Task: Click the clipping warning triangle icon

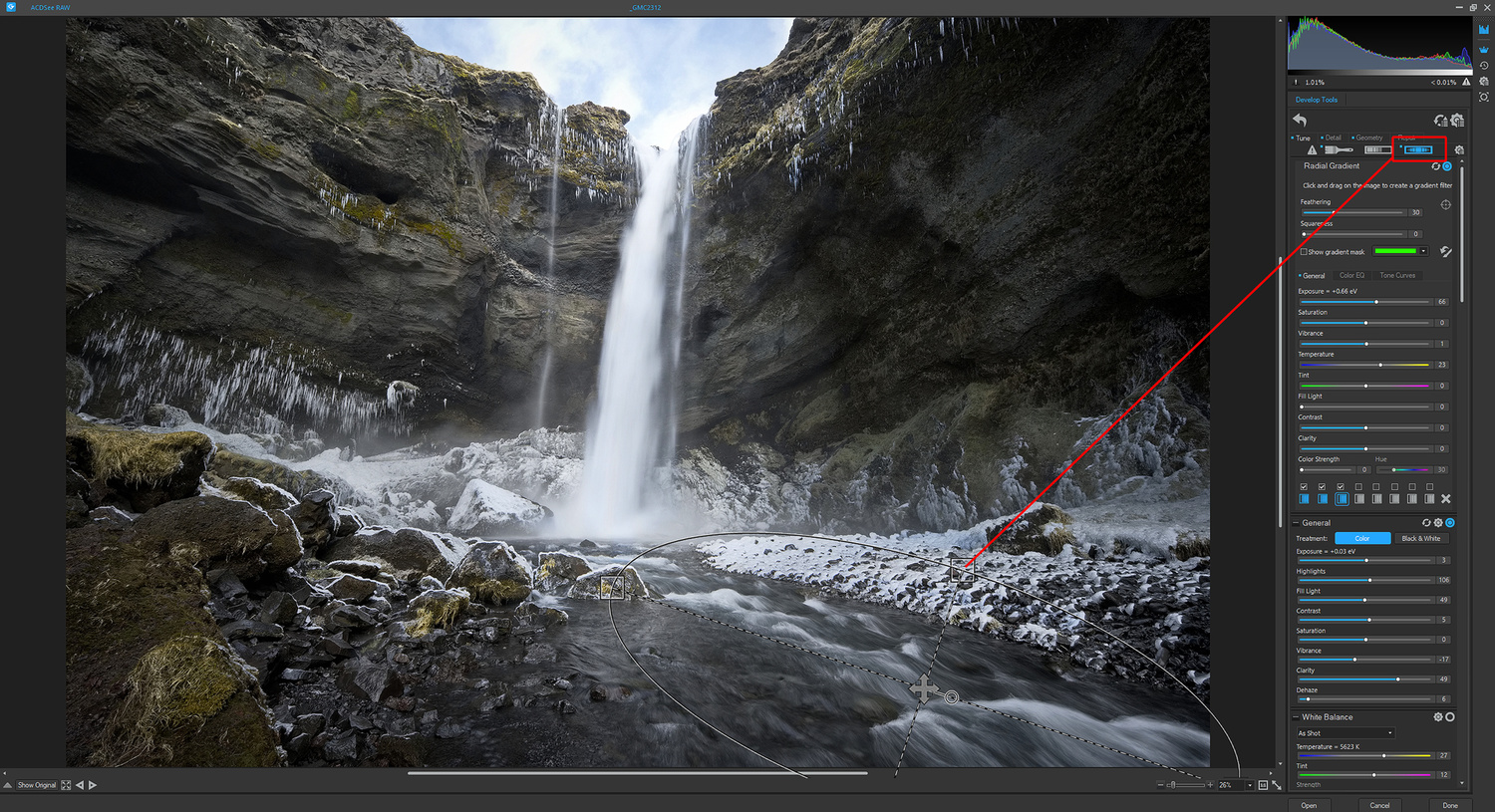Action: click(x=1312, y=149)
